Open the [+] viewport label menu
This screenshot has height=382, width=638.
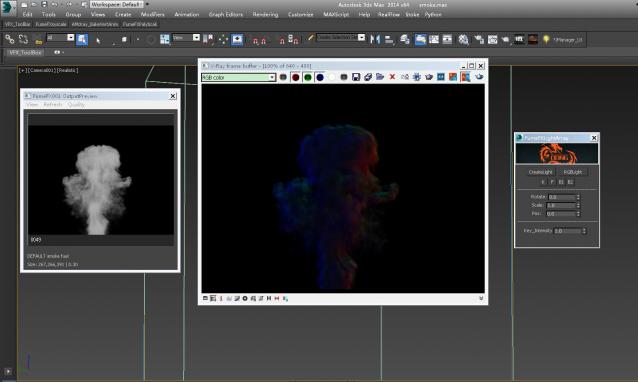[x=22, y=70]
